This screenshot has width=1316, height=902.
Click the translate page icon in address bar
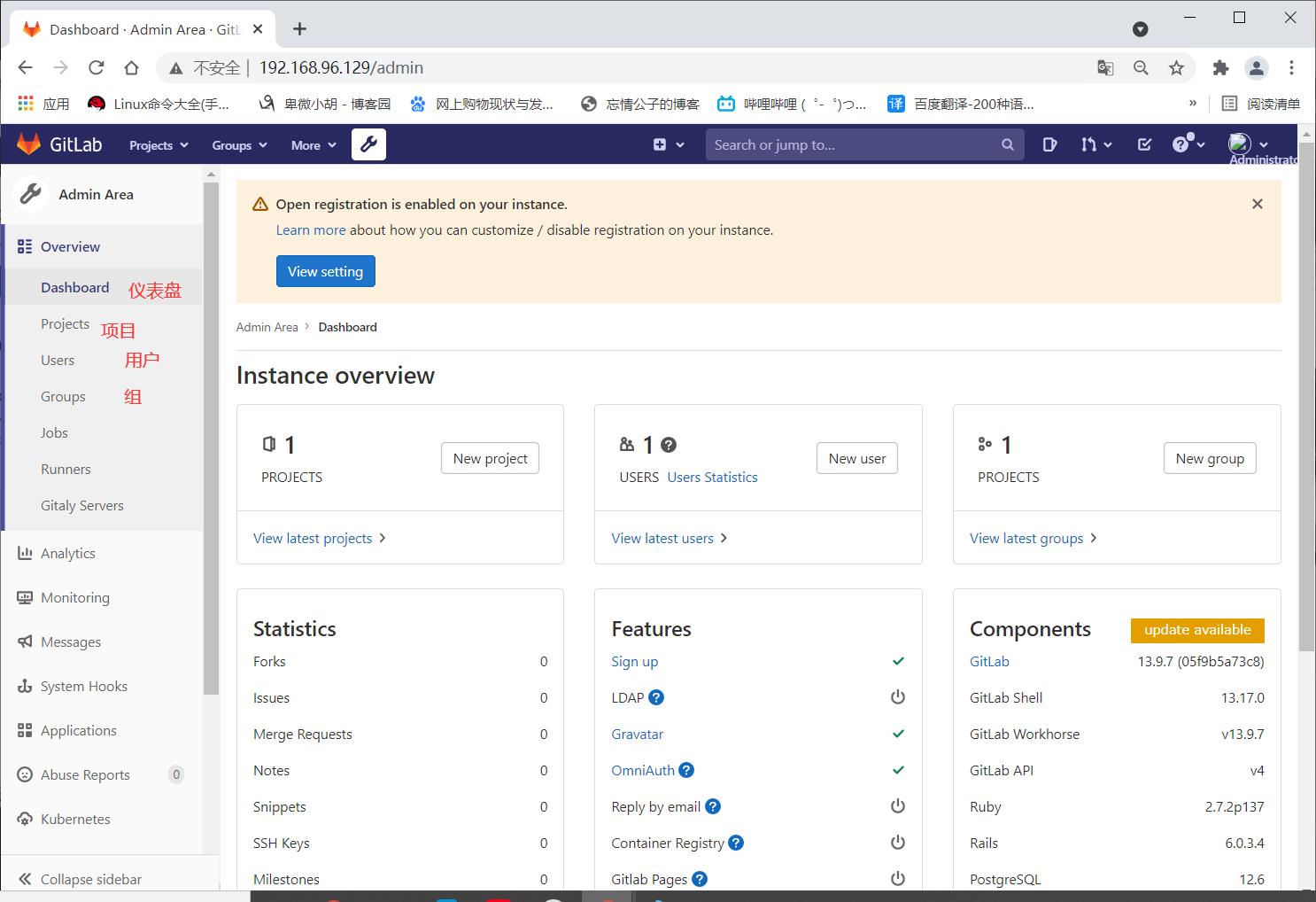pos(1105,67)
